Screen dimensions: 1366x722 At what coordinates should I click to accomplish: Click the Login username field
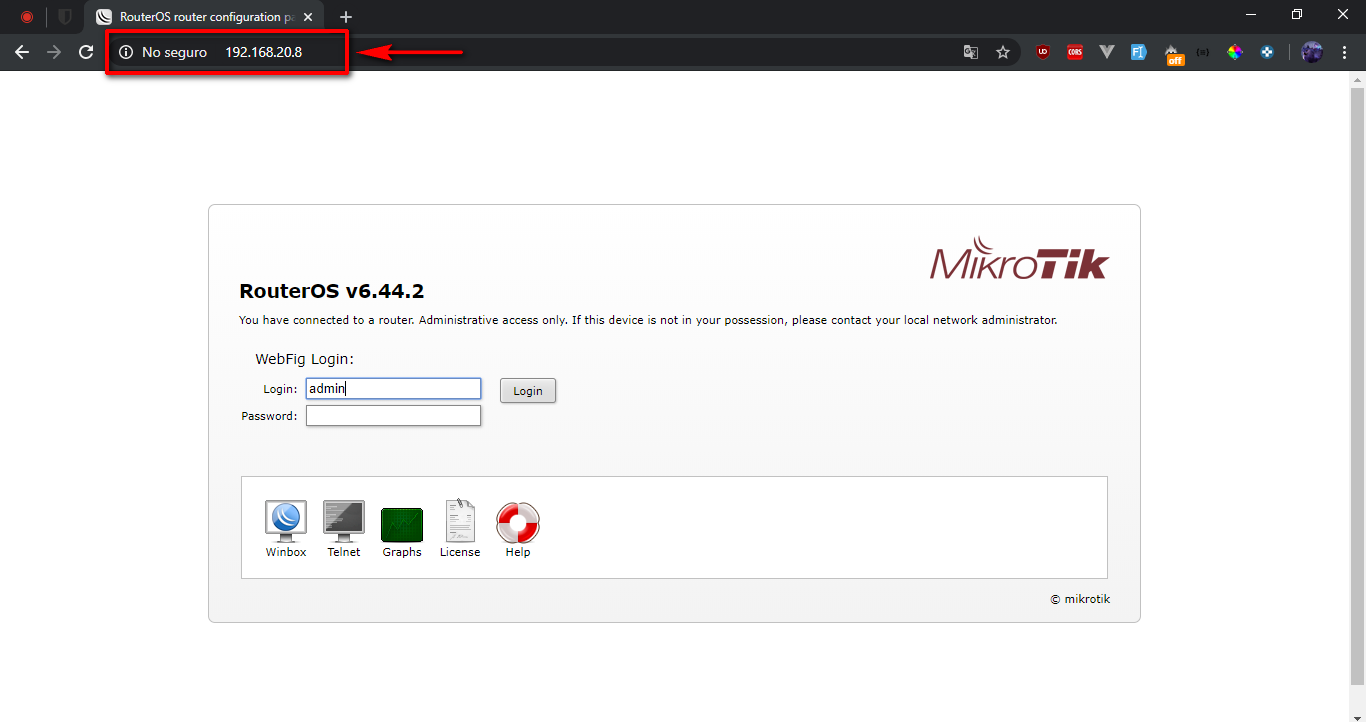click(393, 389)
